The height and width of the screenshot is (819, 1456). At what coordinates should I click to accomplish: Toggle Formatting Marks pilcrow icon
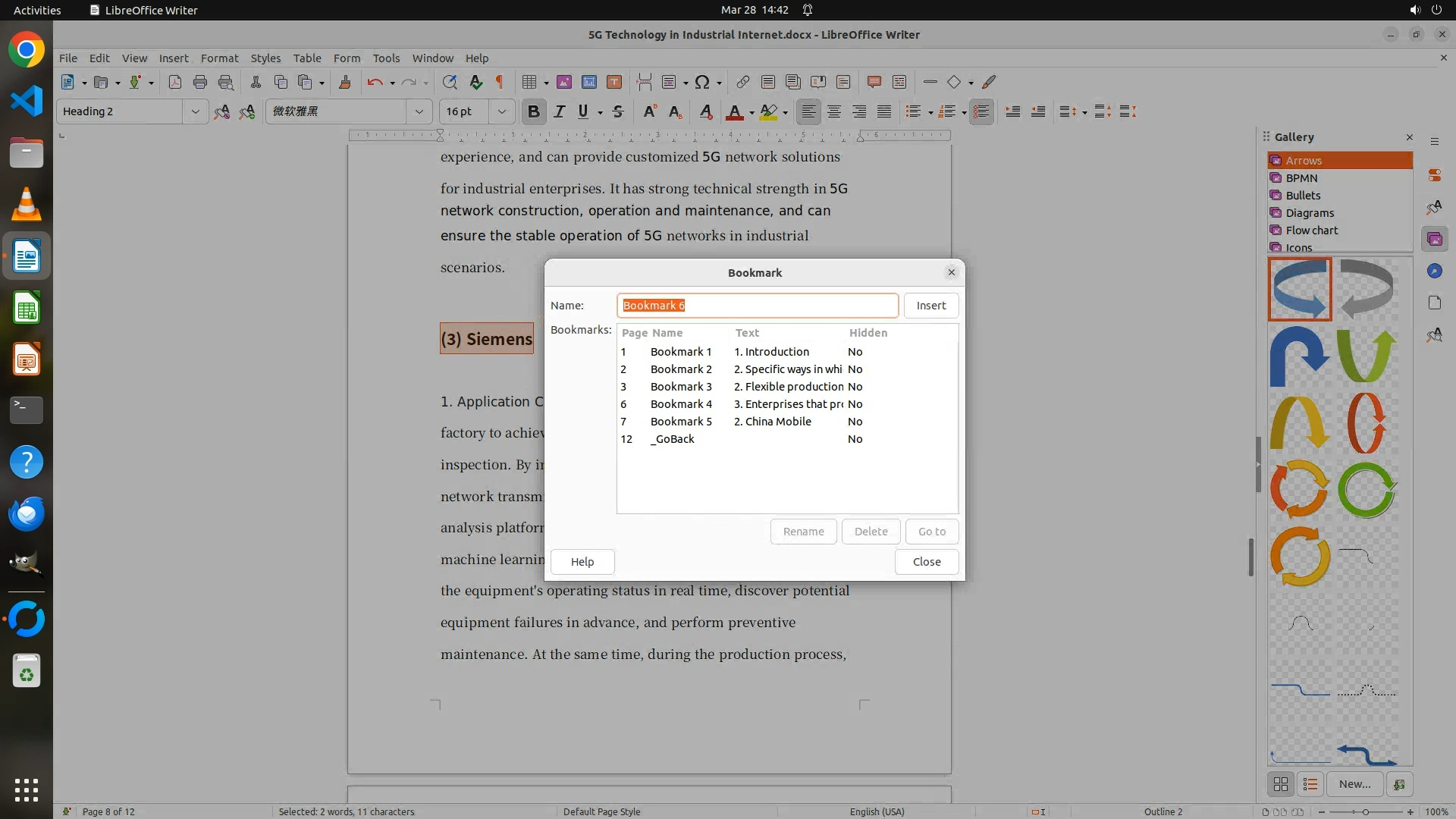[500, 82]
